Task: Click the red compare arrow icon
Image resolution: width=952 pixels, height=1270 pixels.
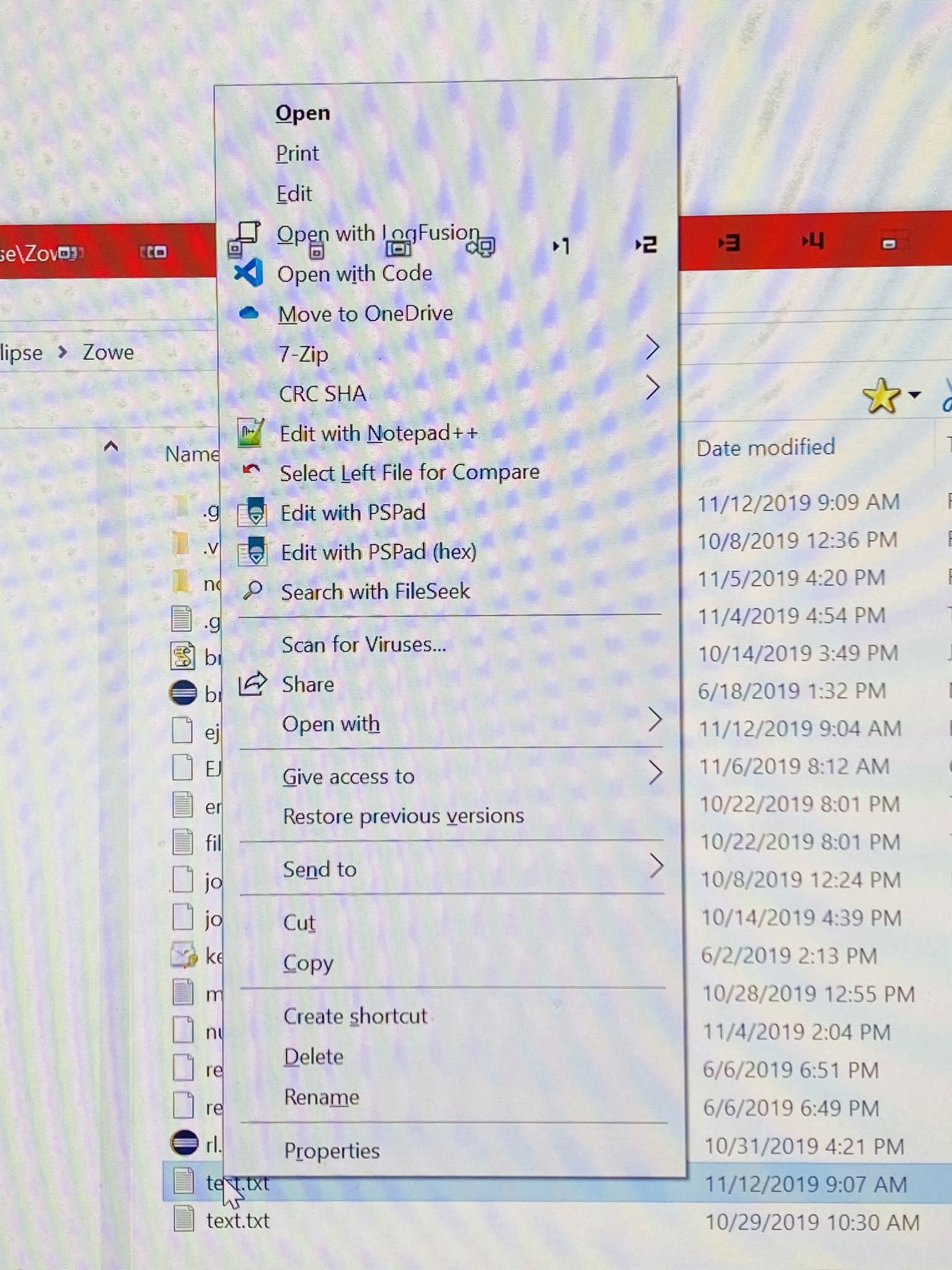Action: coord(251,471)
